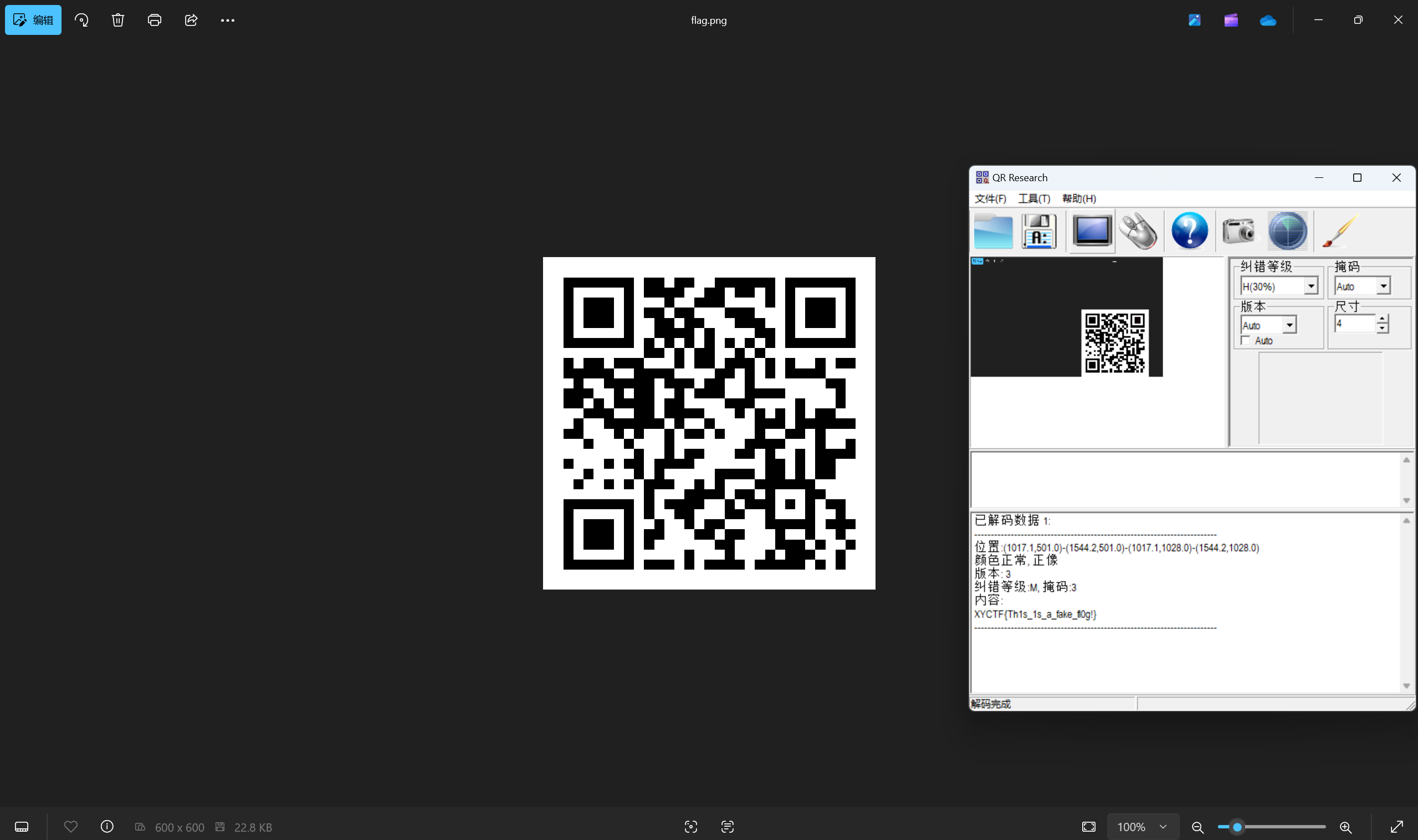Open the 工具(T) menu in QR Research

[1033, 199]
